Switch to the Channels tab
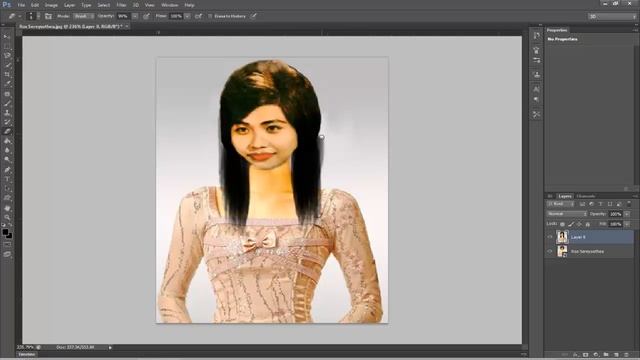The width and height of the screenshot is (640, 360). coord(586,196)
